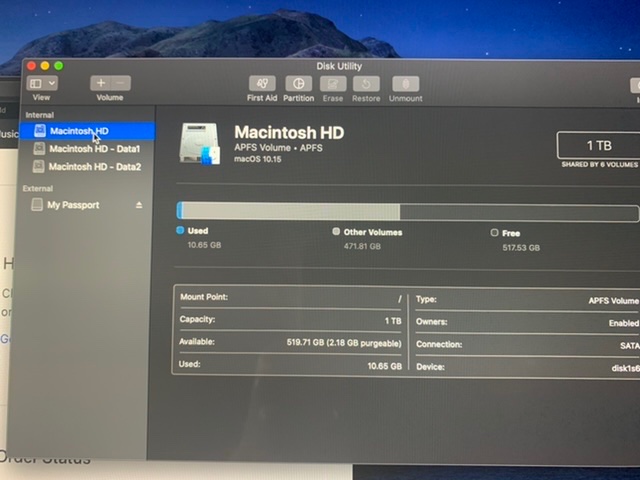Screen dimensions: 640x480
Task: Open the Partition tool
Action: pos(298,84)
